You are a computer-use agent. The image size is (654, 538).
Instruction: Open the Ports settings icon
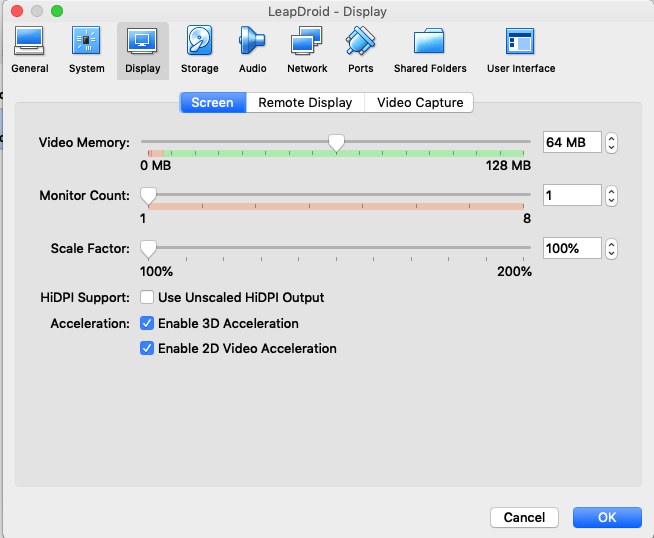pyautogui.click(x=360, y=49)
